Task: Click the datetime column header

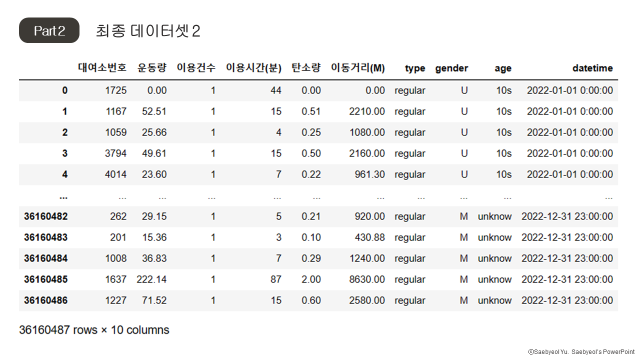Action: click(593, 68)
